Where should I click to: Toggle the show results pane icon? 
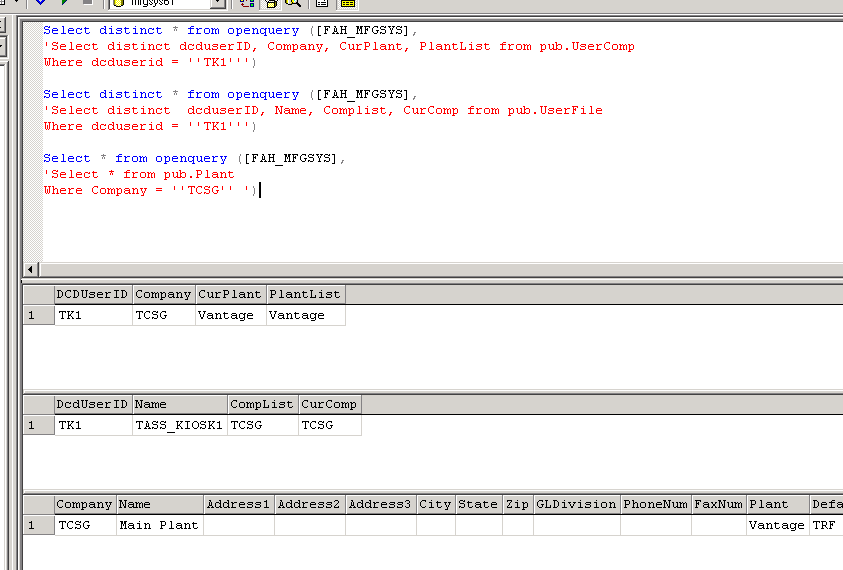click(x=348, y=3)
